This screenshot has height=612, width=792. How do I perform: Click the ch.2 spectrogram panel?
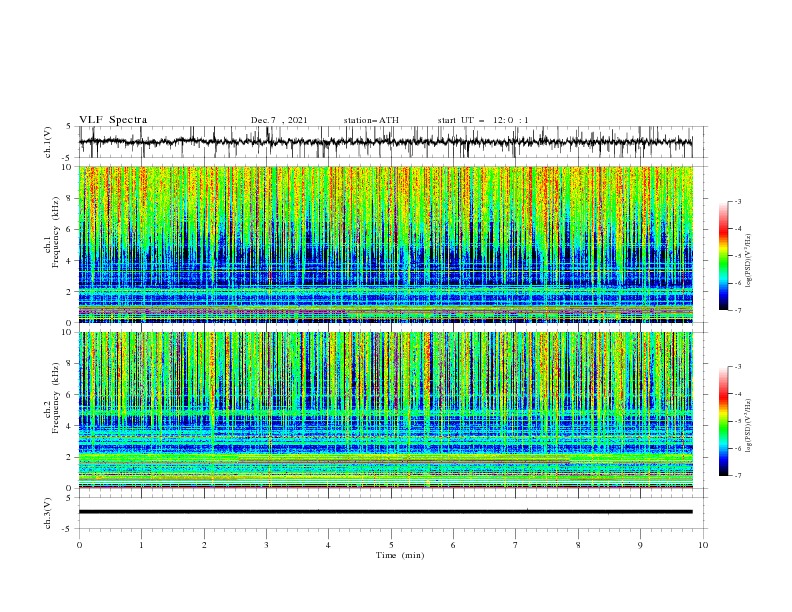pos(386,410)
